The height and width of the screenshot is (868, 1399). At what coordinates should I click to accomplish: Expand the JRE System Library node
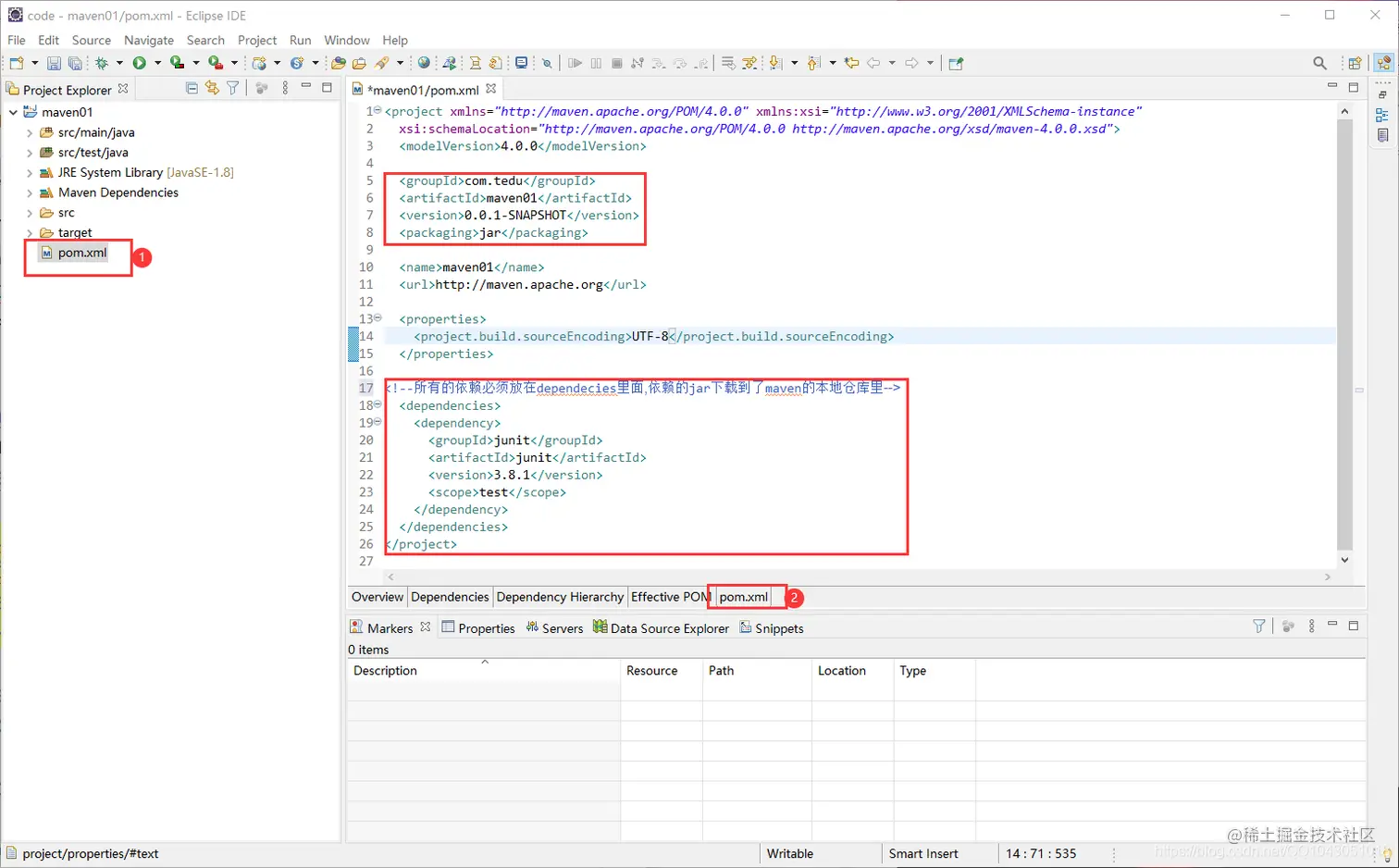30,173
